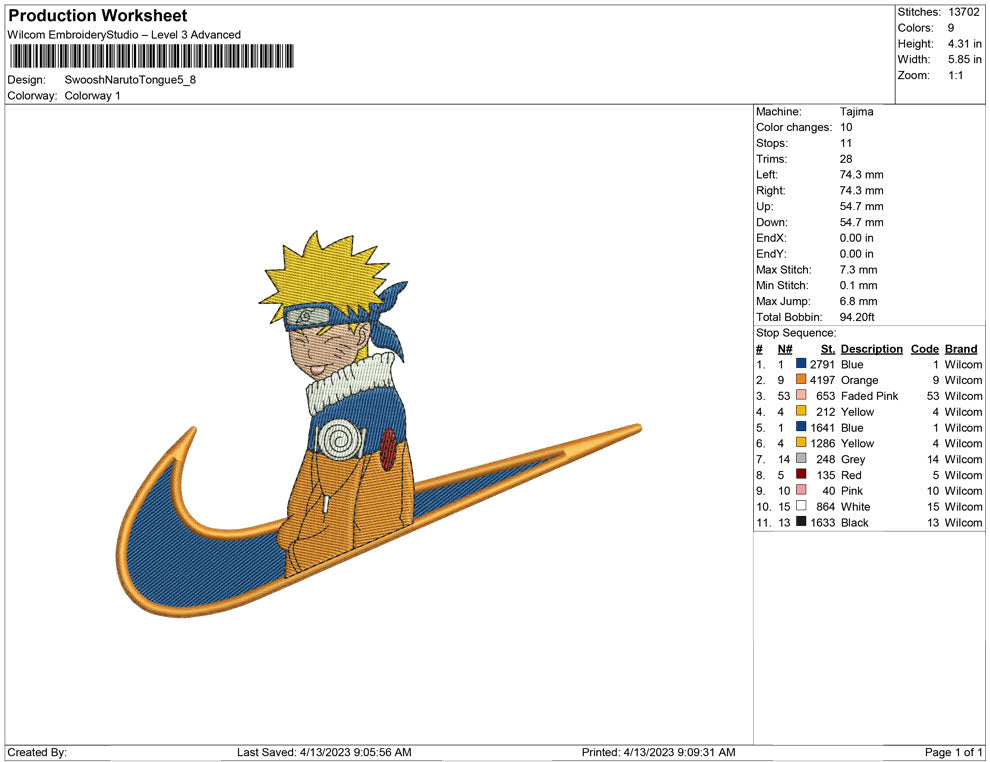Choose the Grey color swatch
The image size is (990, 762).
(801, 458)
